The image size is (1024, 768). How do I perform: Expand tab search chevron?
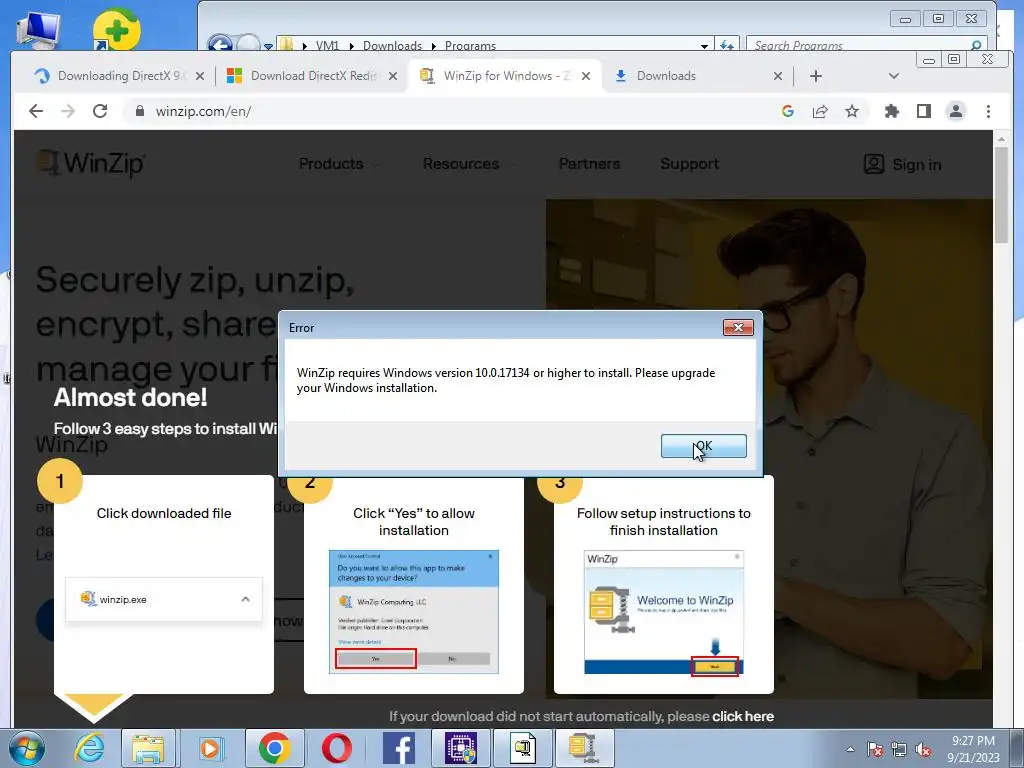tap(894, 76)
